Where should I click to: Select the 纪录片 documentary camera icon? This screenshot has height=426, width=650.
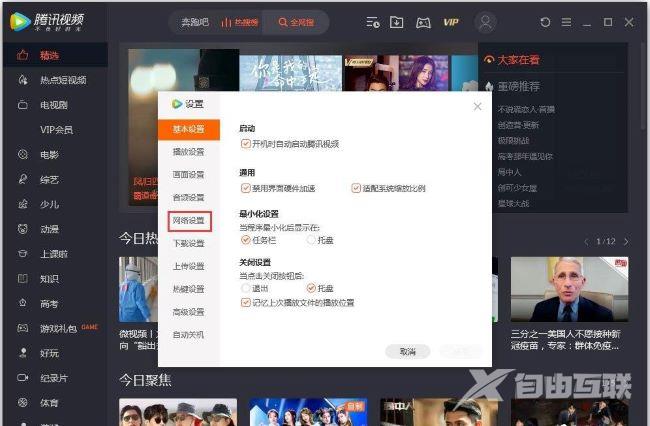pyautogui.click(x=23, y=378)
